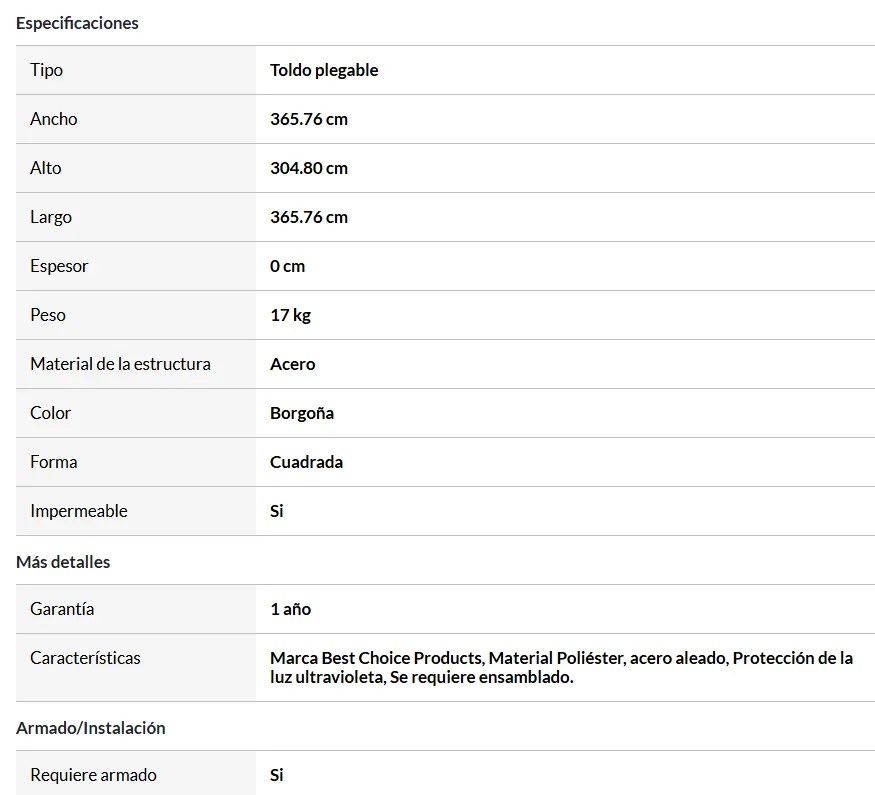875x795 pixels.
Task: Select the 304.80 cm height value
Action: [309, 168]
